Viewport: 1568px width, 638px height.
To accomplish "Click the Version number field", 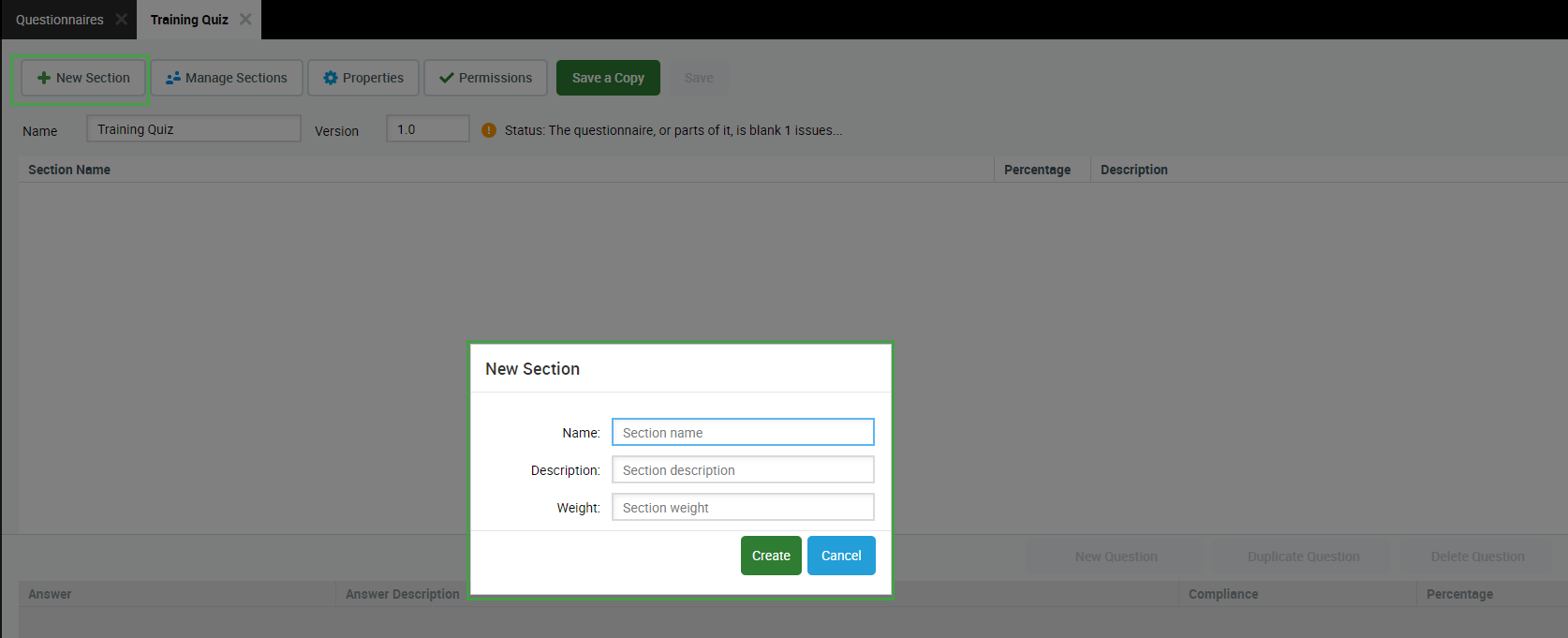I will click(427, 129).
